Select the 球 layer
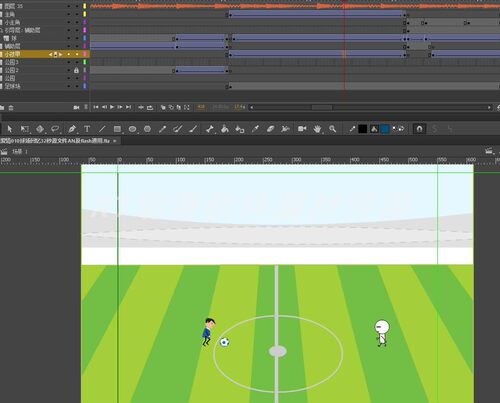Screen dimensions: 500x403 [14, 38]
